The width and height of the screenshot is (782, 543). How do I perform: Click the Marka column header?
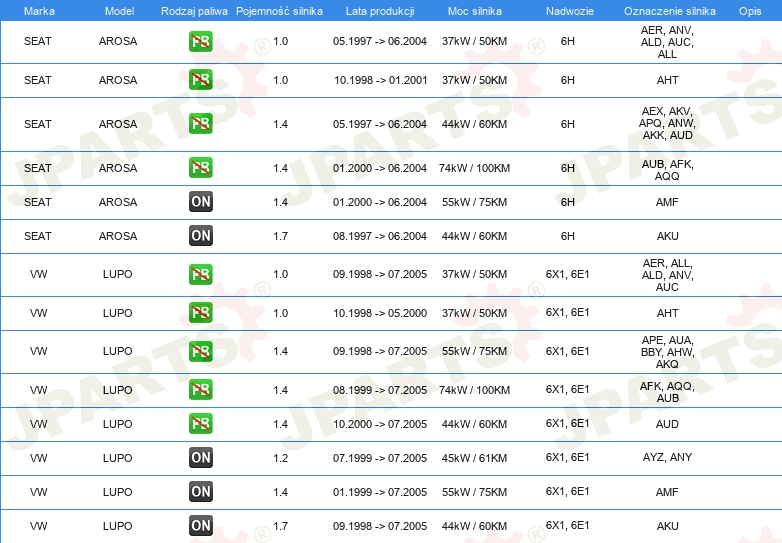tap(39, 11)
